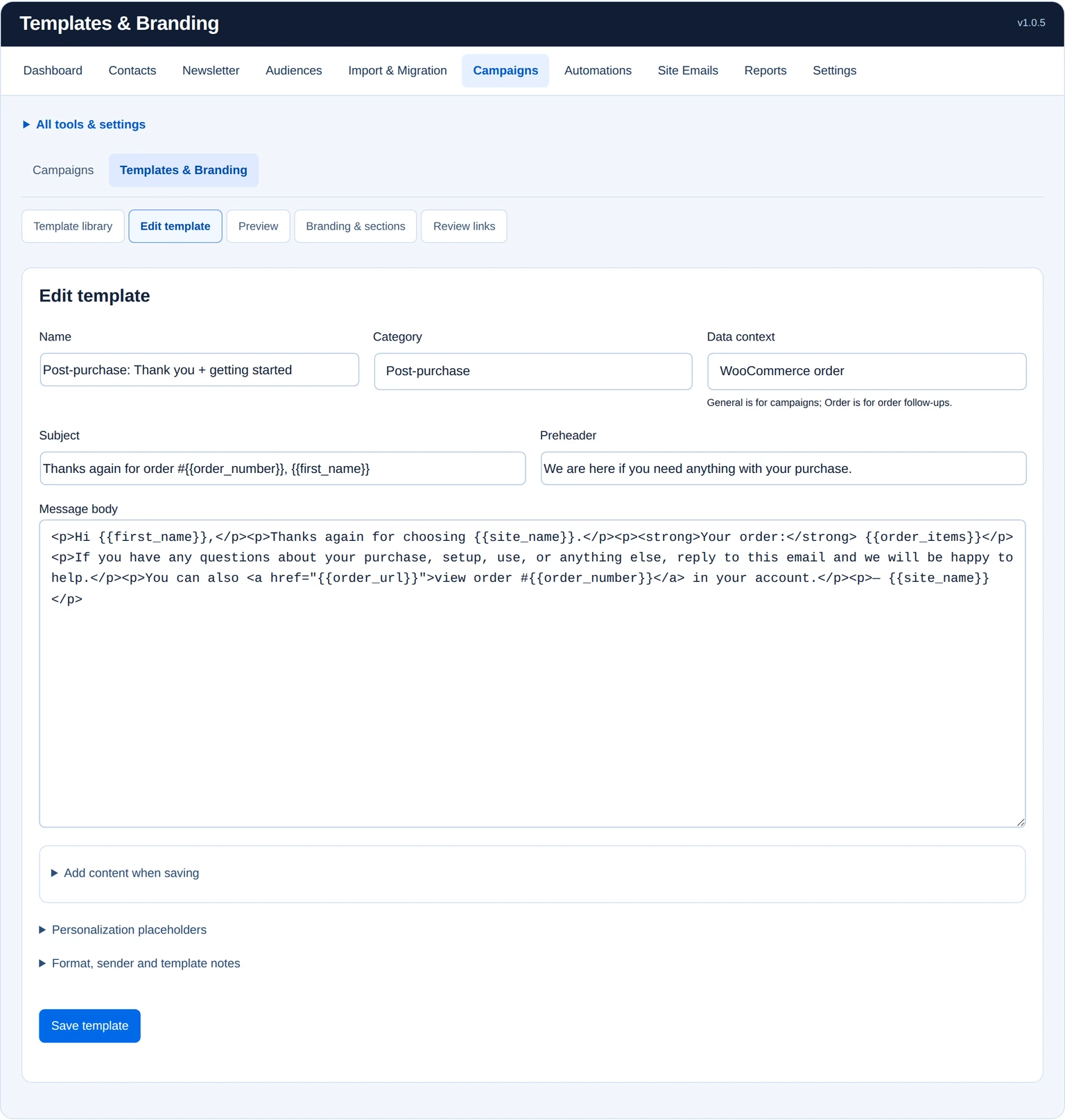Open Template library
The height and width of the screenshot is (1120, 1065).
(x=73, y=226)
